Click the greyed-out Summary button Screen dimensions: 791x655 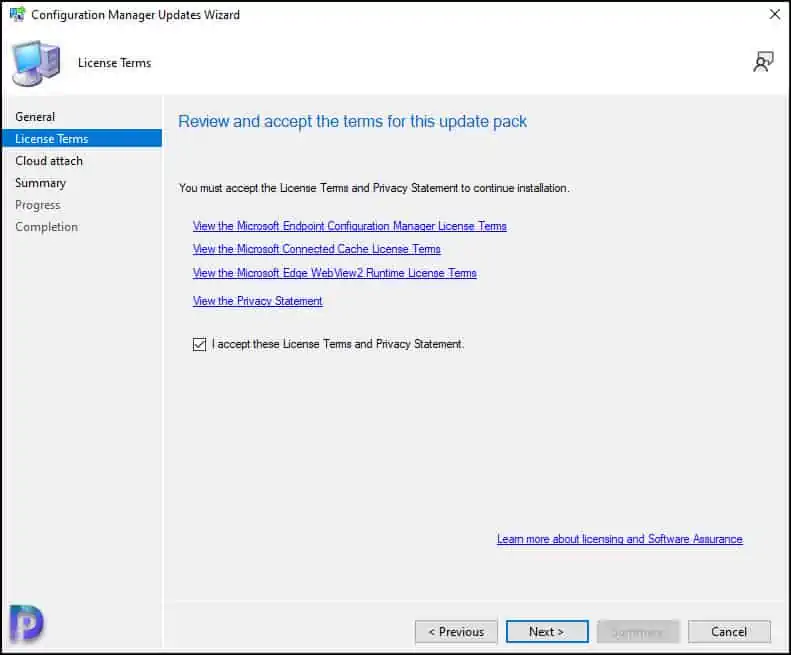[638, 632]
